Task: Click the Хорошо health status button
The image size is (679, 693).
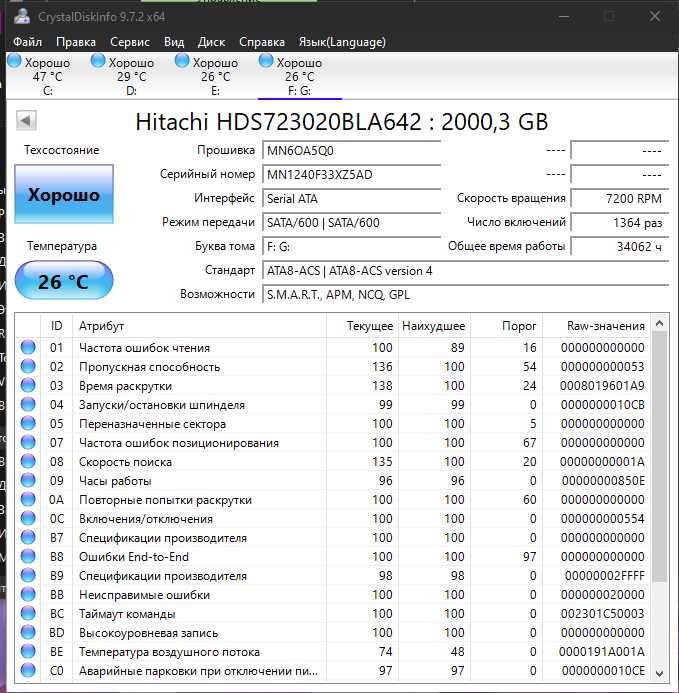Action: click(x=64, y=194)
